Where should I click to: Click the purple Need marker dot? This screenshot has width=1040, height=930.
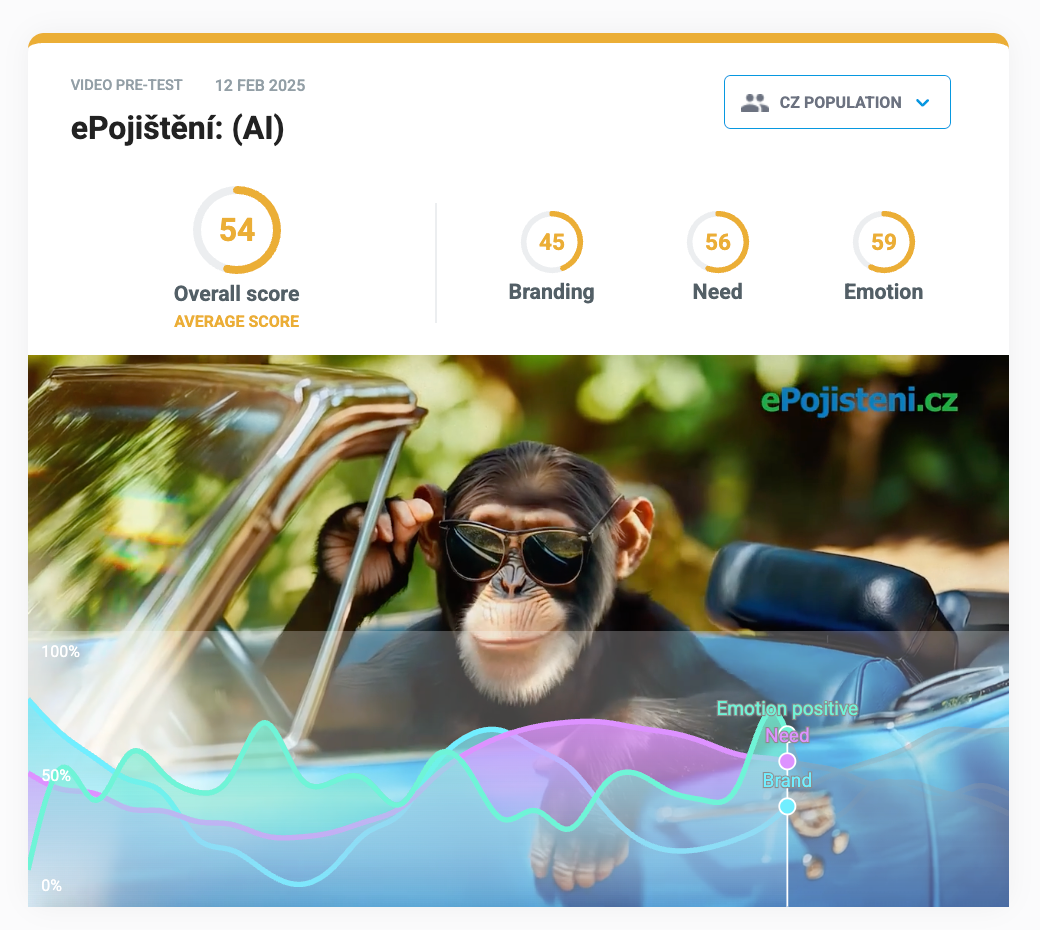click(x=787, y=760)
